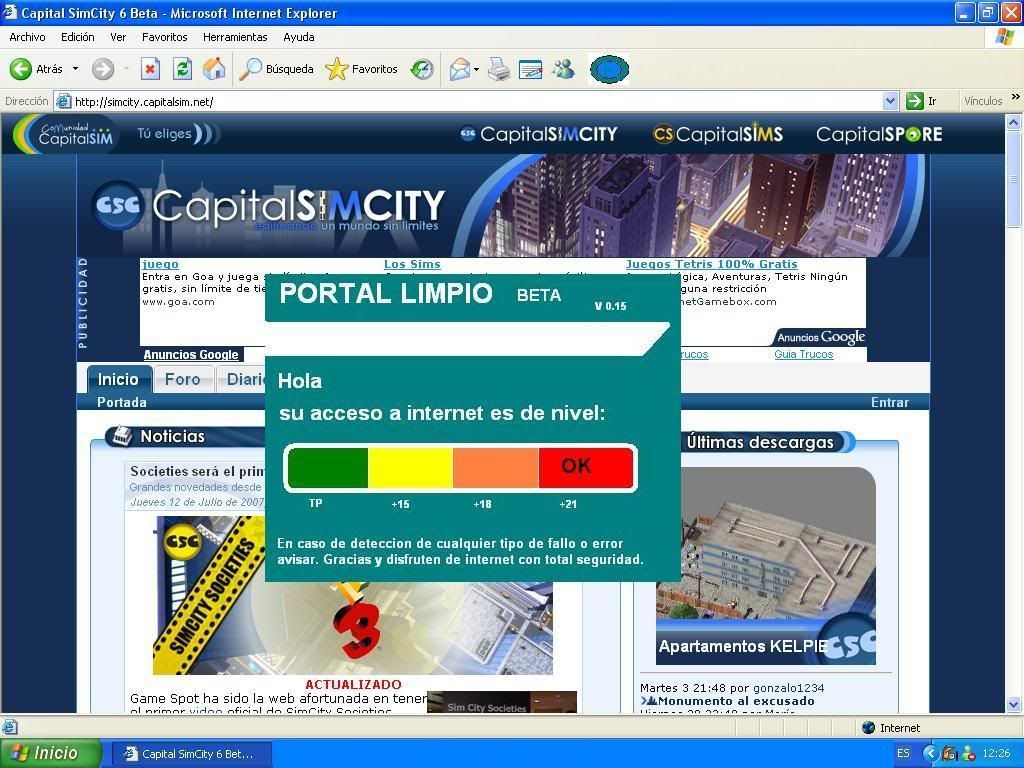Click the CSC CapitalSIMCITY logo in top bar
Viewport: 1024px width, 768px height.
point(538,133)
